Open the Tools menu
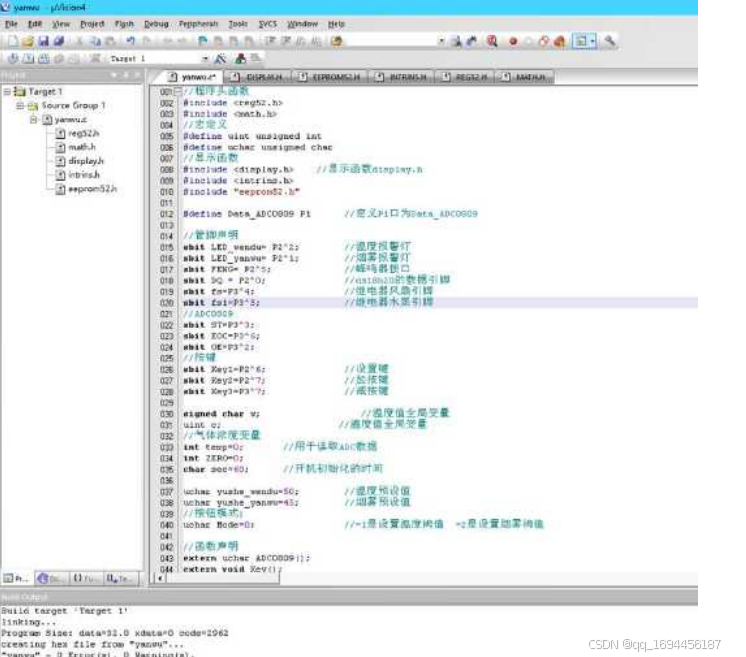This screenshot has width=746, height=657. pos(238,24)
